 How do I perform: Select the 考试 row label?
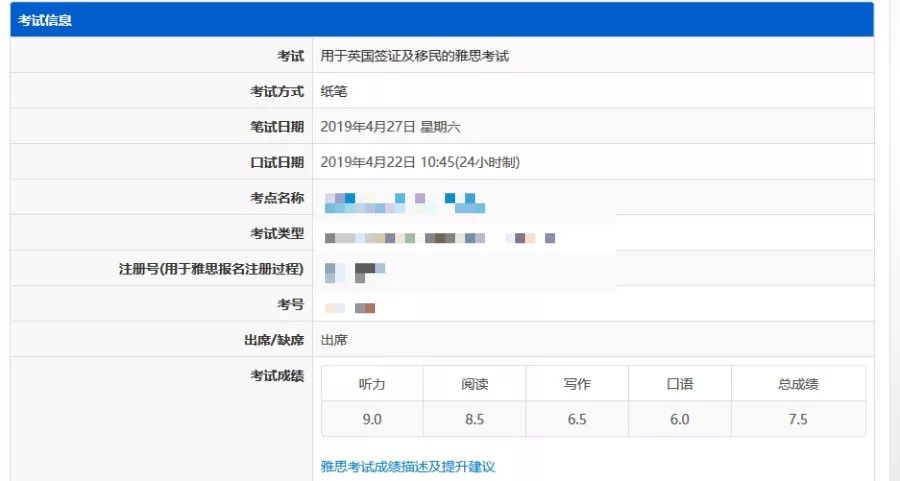(x=290, y=56)
